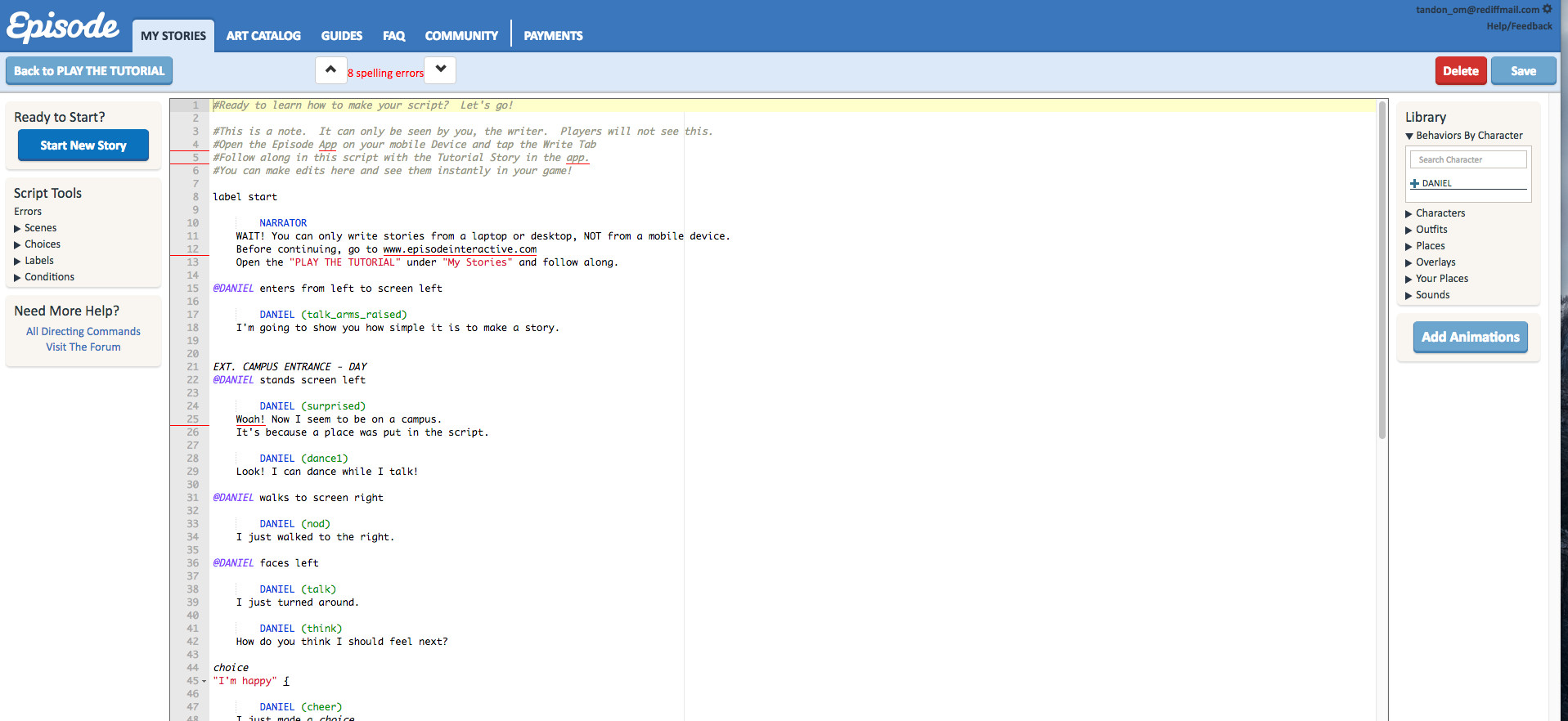Expand DANIEL behaviors with plus icon
The height and width of the screenshot is (721, 1568).
pos(1414,183)
